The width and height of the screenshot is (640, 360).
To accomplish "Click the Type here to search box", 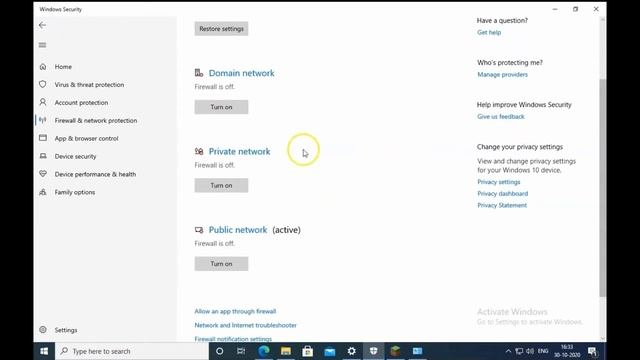I will click(x=131, y=351).
